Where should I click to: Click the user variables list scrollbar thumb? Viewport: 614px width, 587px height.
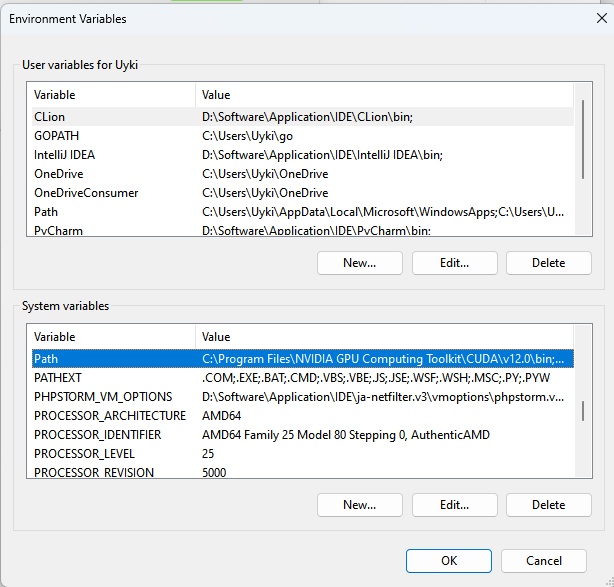pos(583,139)
